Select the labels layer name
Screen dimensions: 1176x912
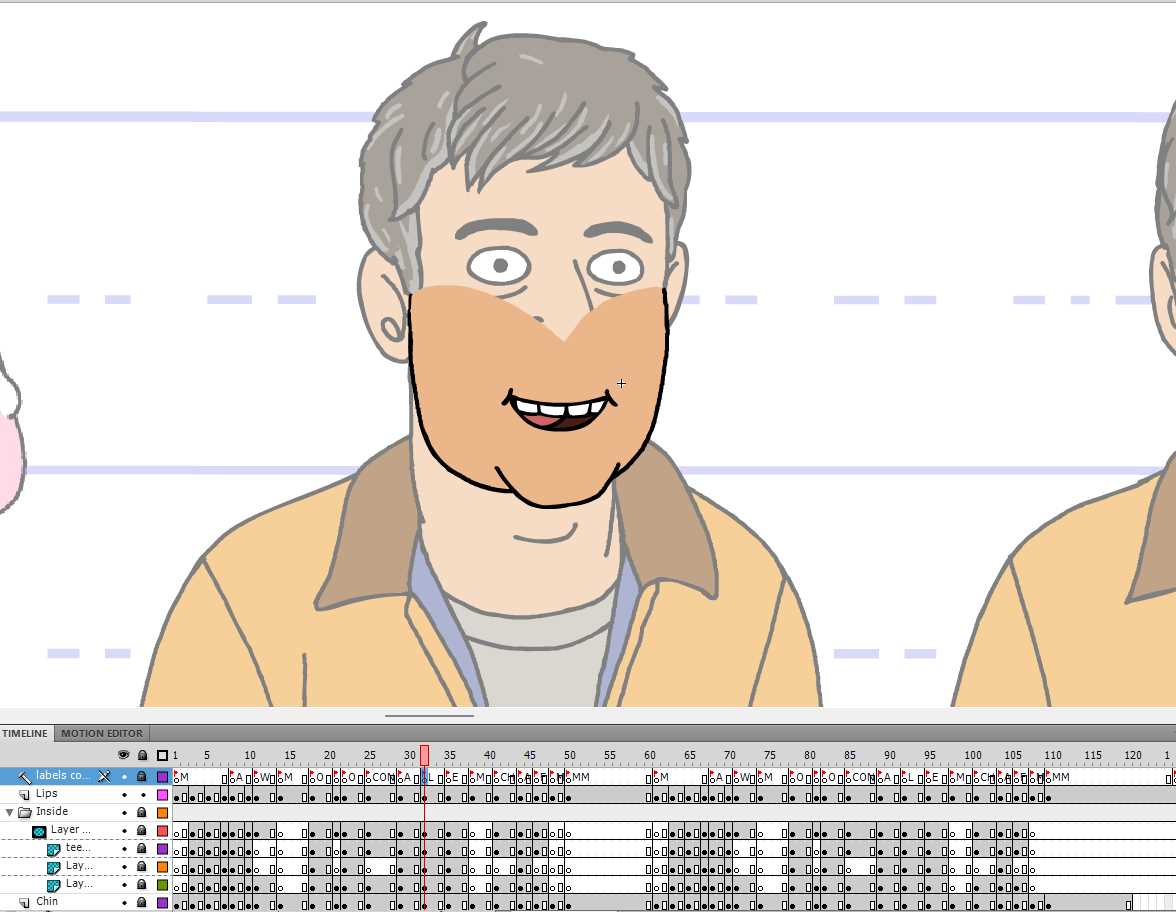[x=62, y=776]
